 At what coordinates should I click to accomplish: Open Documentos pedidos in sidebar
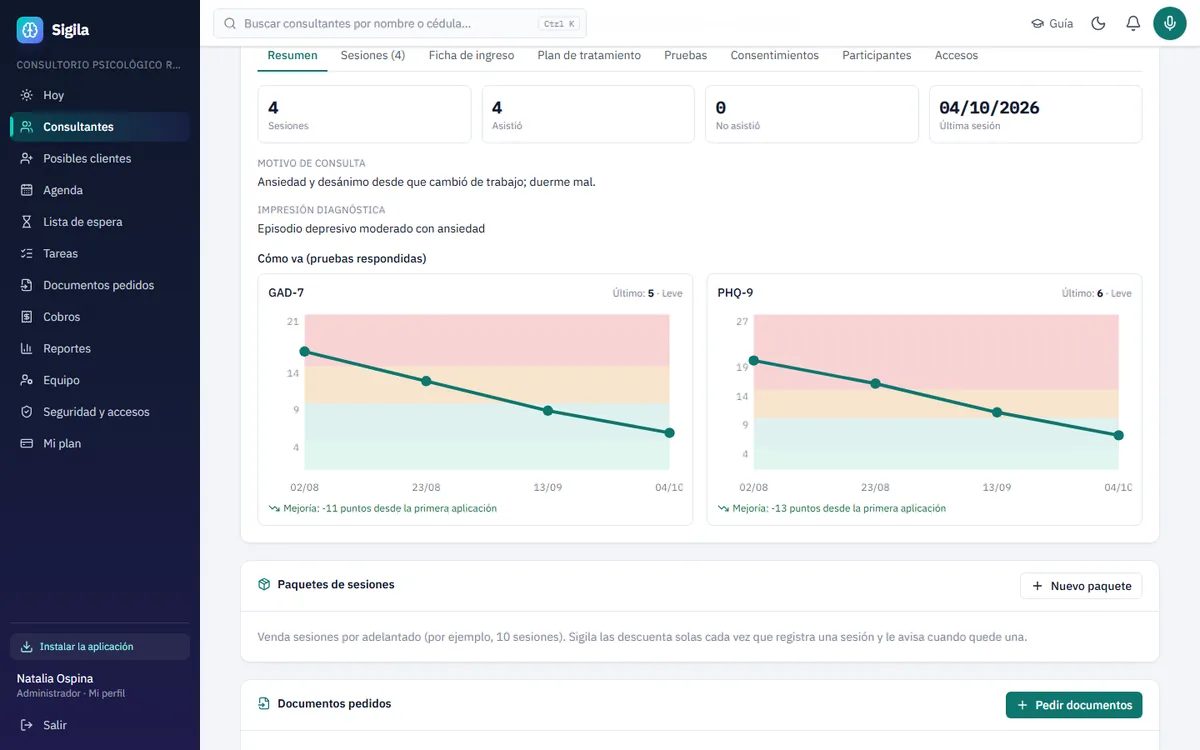click(x=100, y=285)
